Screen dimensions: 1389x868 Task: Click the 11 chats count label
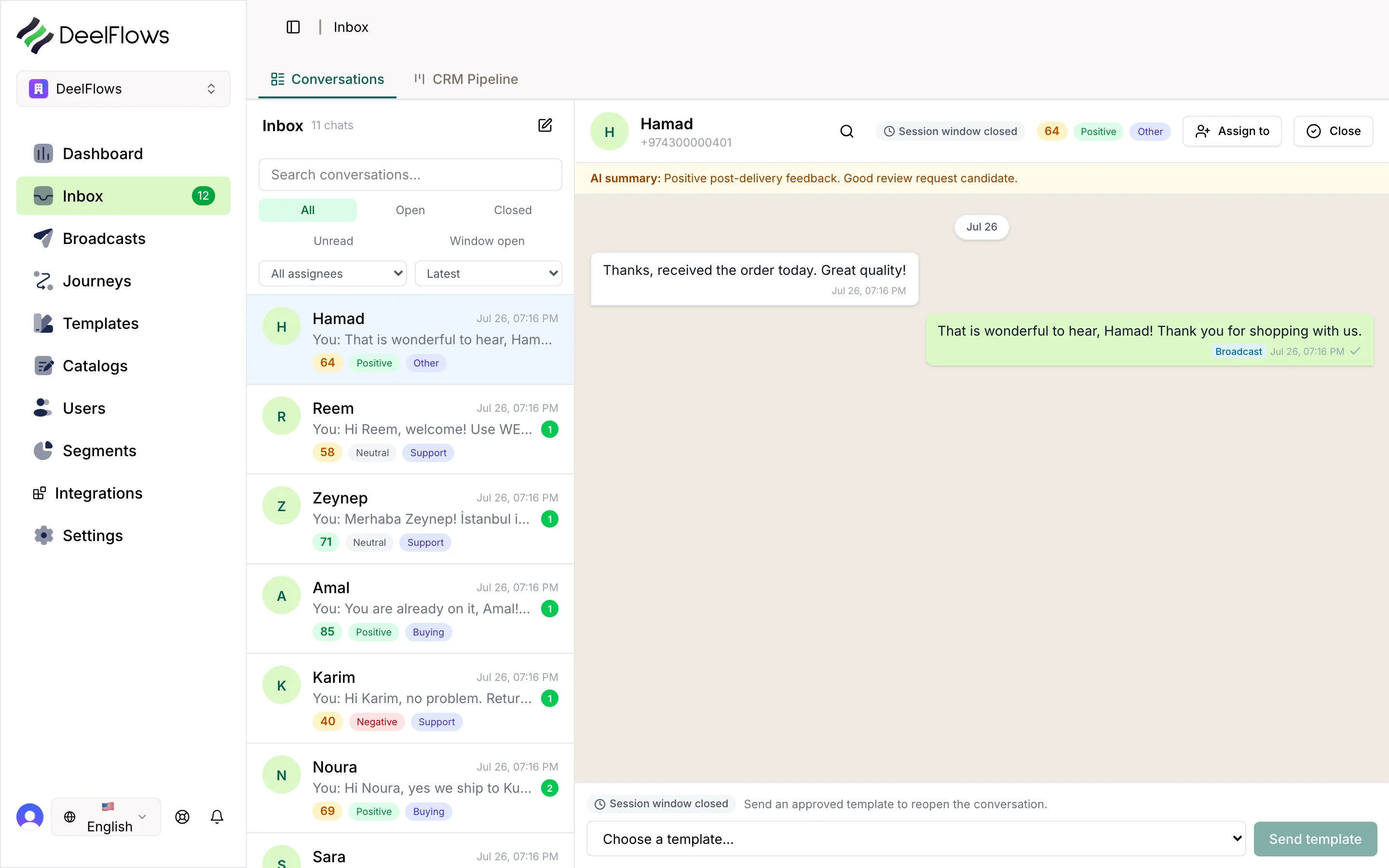click(x=332, y=125)
